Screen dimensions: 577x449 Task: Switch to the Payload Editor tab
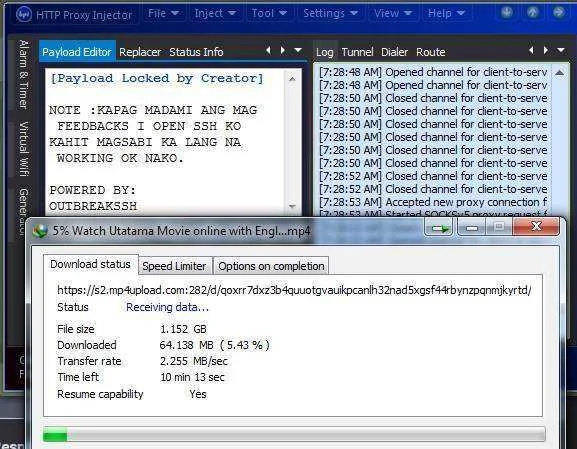[x=77, y=52]
